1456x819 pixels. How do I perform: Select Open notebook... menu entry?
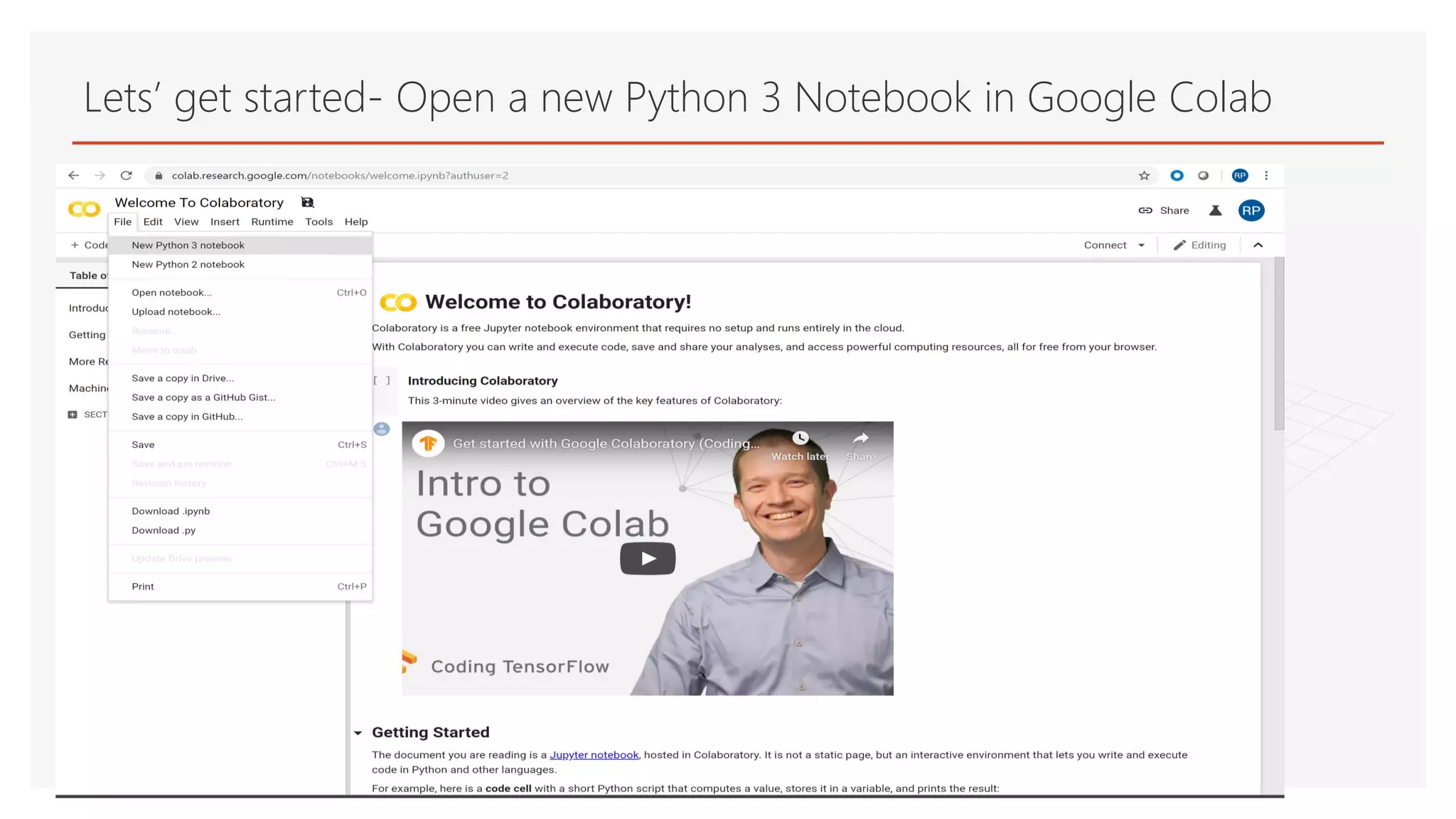click(240, 292)
